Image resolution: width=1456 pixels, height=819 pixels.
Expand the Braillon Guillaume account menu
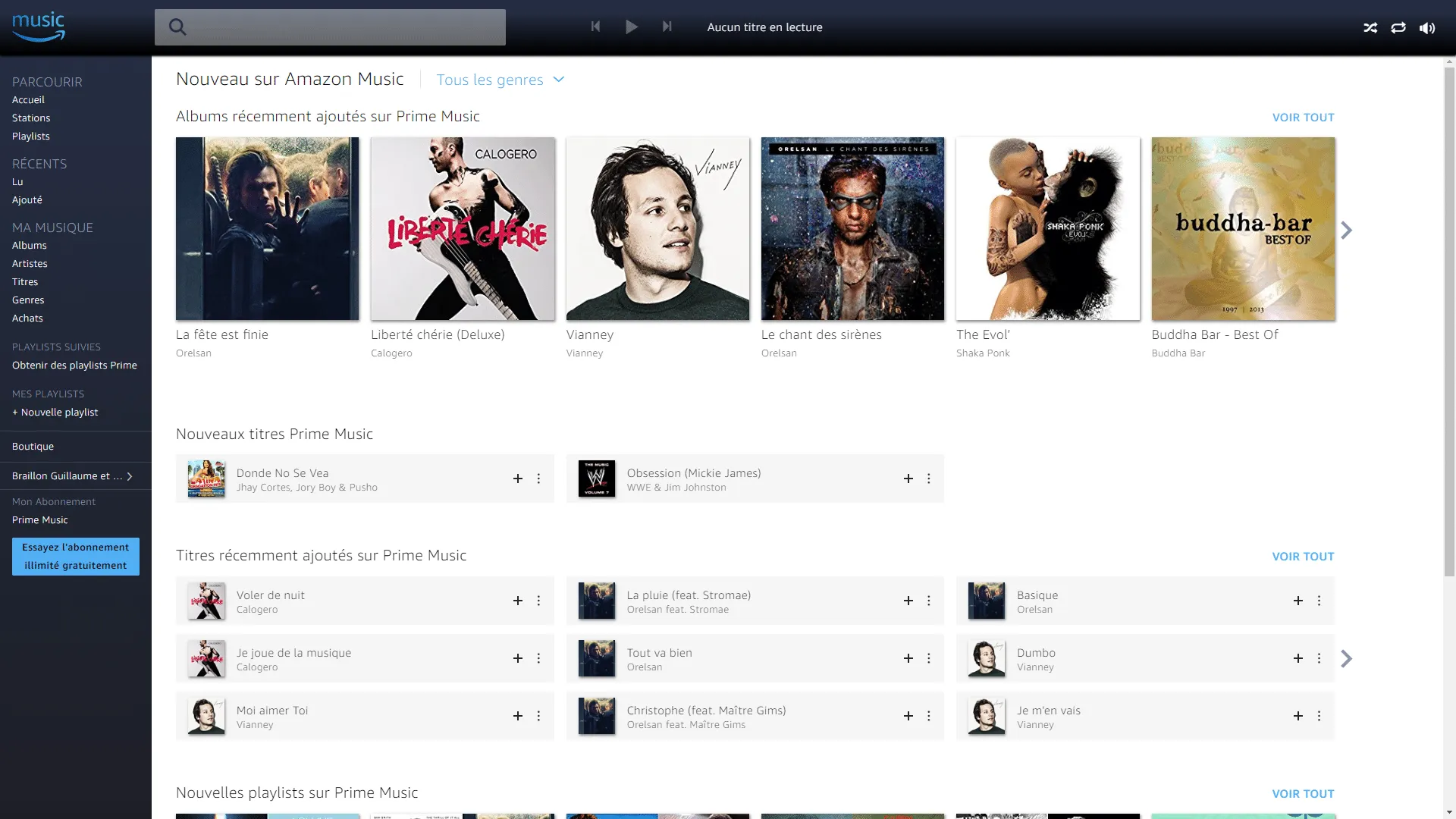pos(73,476)
